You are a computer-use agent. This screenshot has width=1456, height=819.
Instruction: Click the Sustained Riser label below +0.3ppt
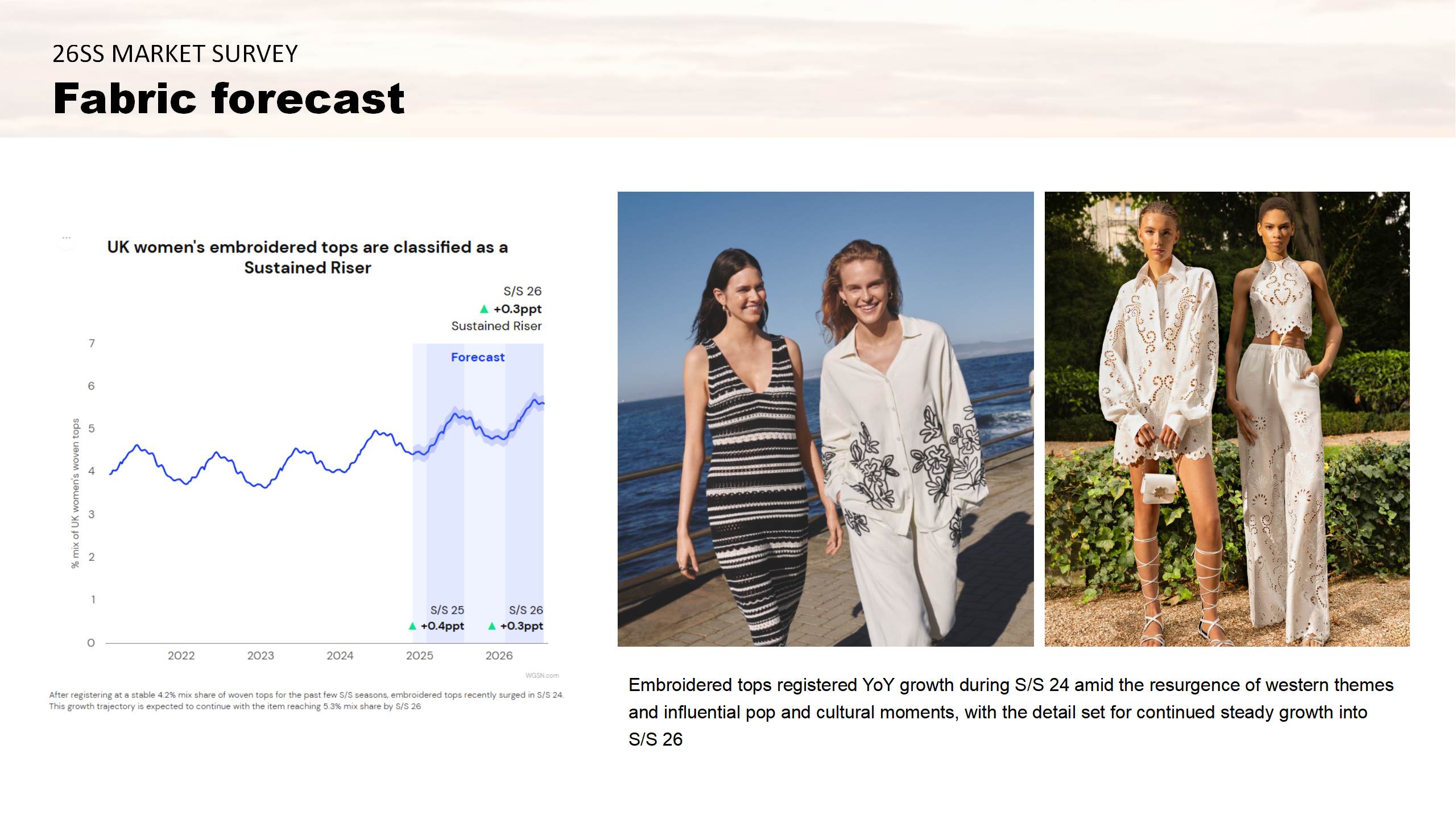(496, 326)
